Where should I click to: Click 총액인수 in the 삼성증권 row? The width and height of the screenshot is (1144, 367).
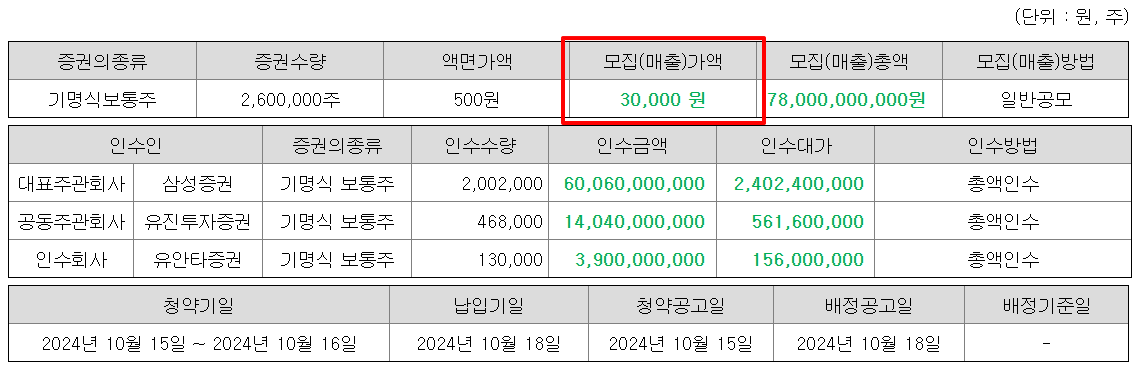point(1002,184)
